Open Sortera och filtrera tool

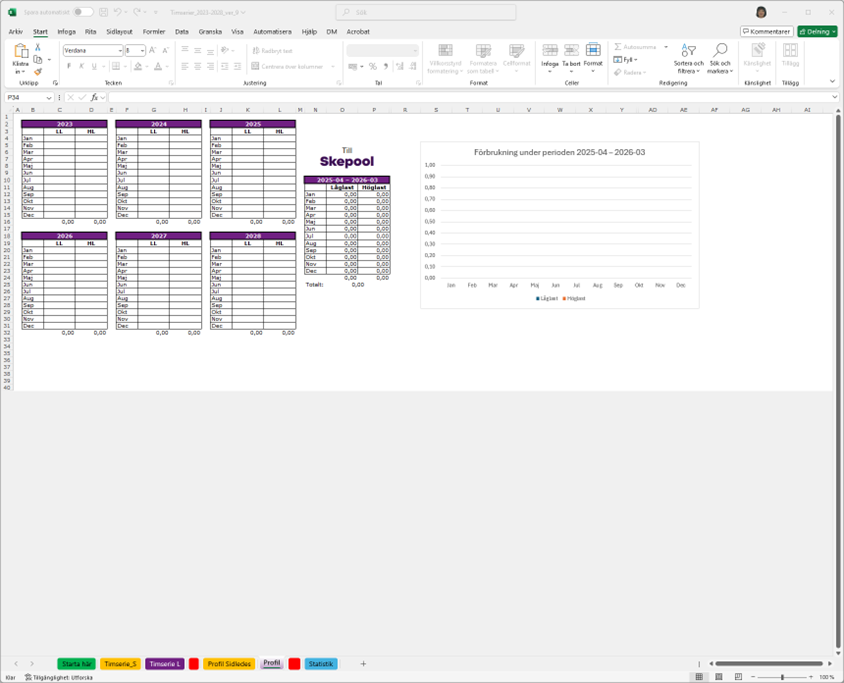point(689,58)
